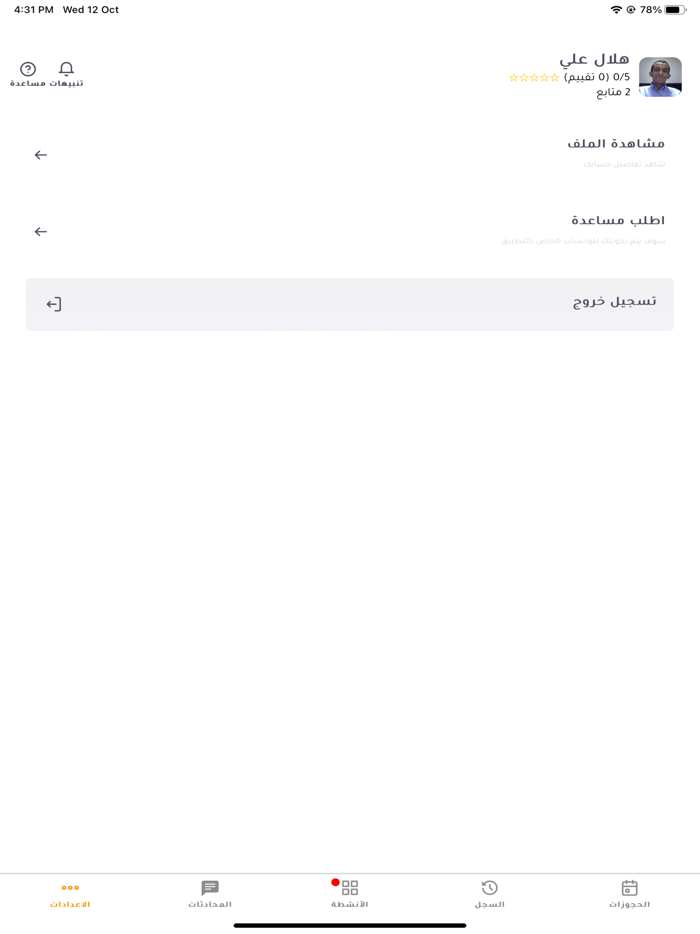Tap the 2 متابع followers count
This screenshot has height=934, width=700.
(x=613, y=92)
